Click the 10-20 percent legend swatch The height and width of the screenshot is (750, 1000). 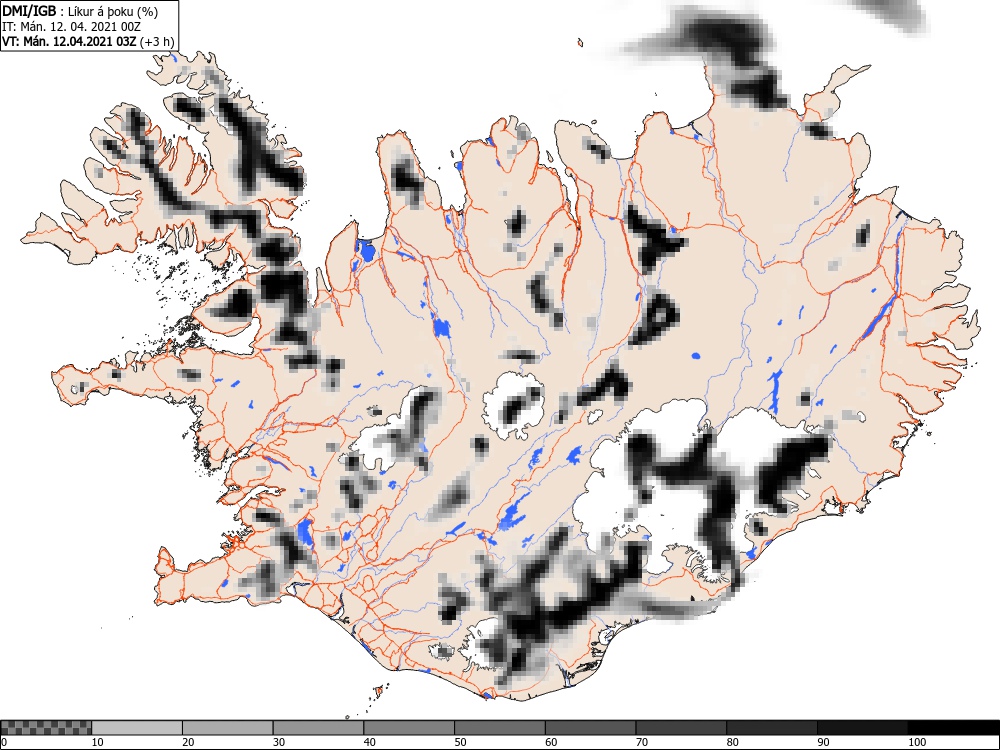(137, 728)
